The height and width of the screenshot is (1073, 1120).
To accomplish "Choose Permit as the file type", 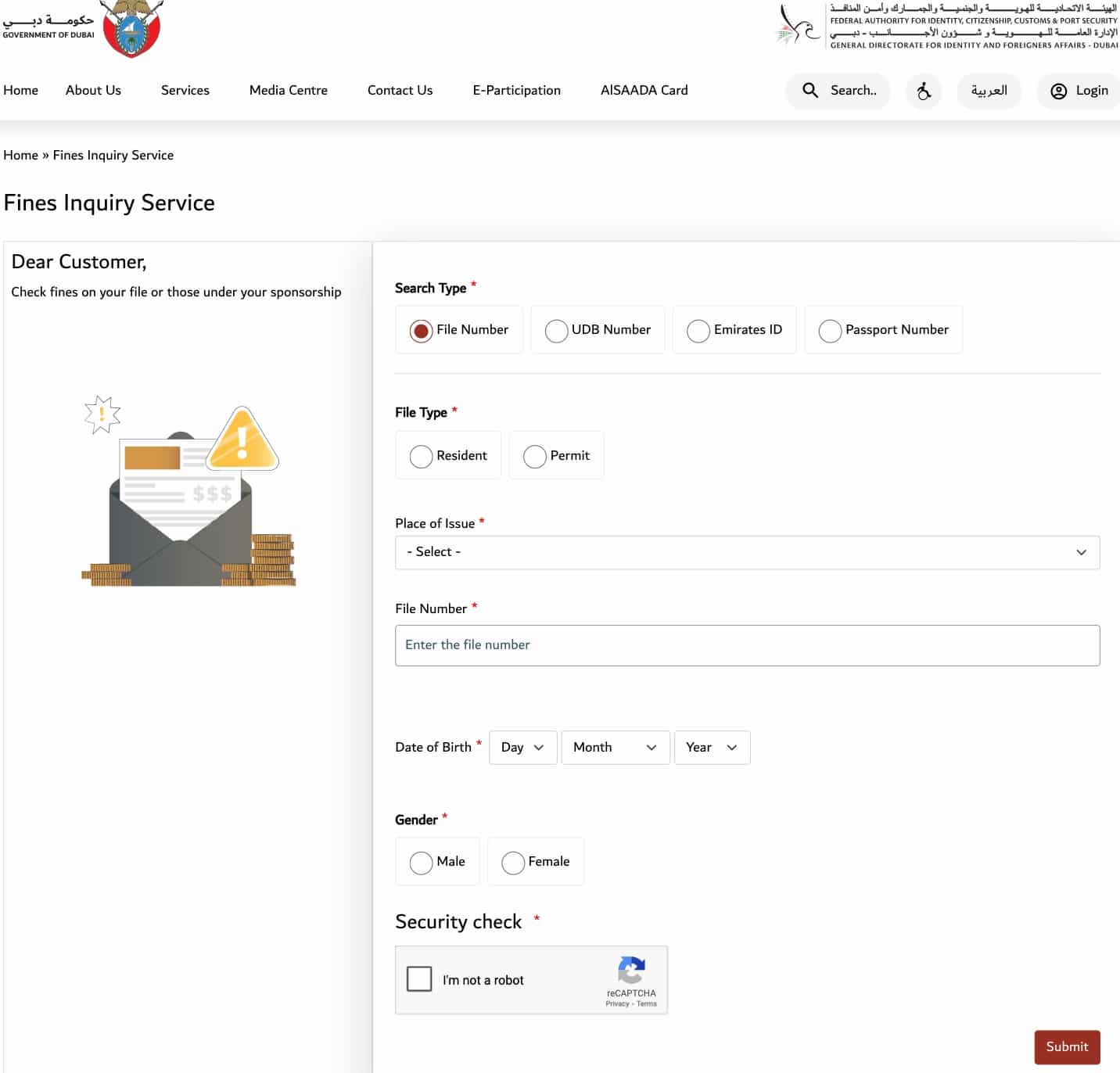I will click(534, 455).
